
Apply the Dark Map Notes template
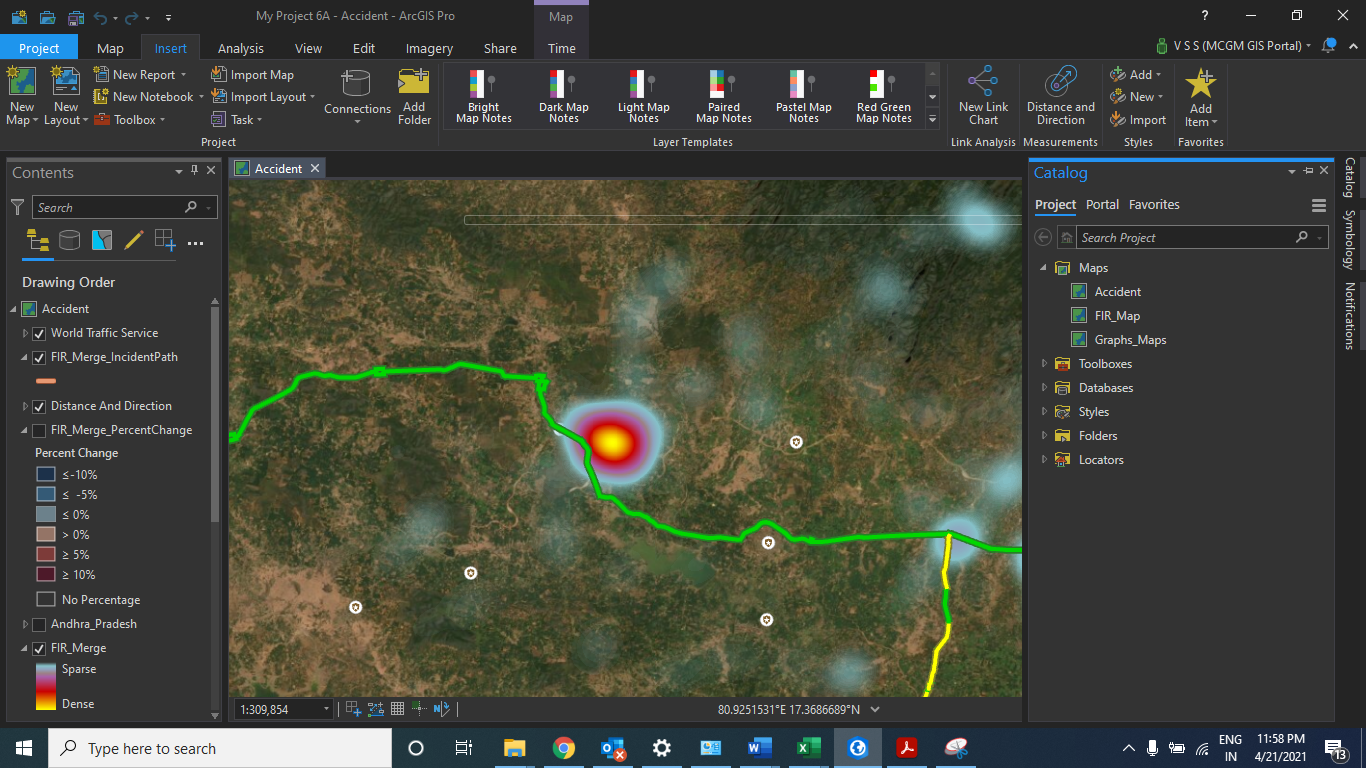coord(563,95)
